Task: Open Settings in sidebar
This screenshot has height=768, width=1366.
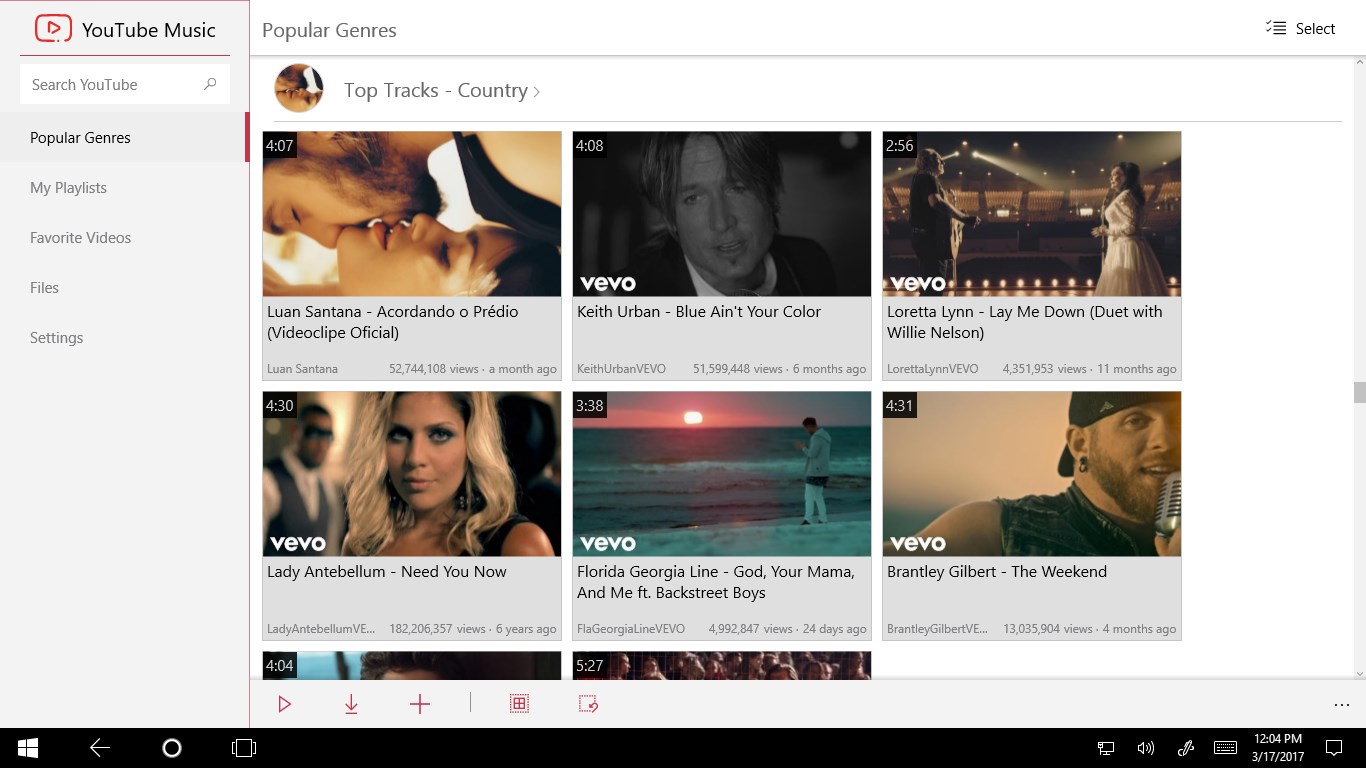Action: (x=124, y=338)
